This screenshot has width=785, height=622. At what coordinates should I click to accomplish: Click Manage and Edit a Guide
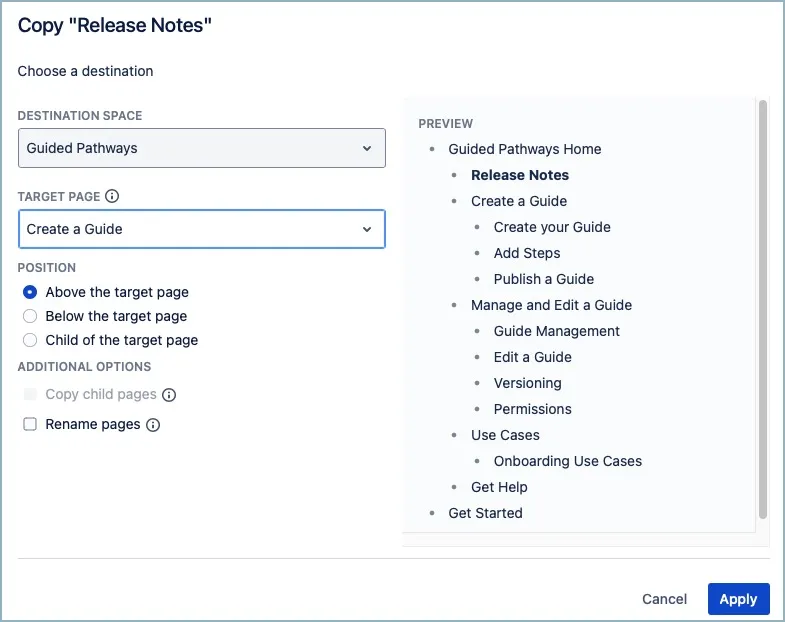tap(551, 305)
